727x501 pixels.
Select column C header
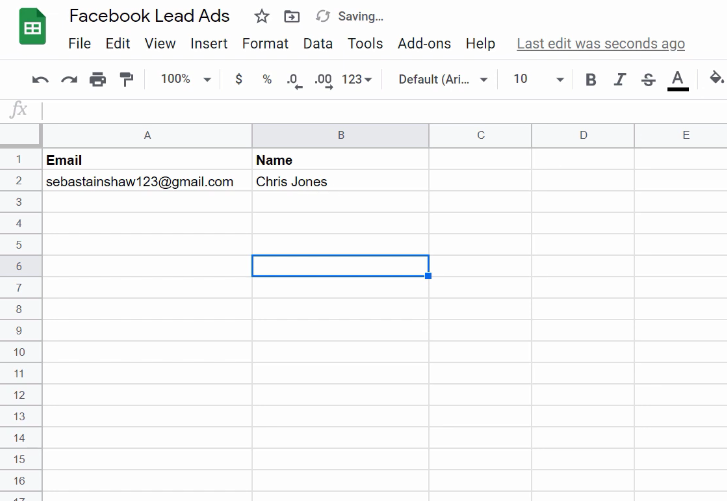click(481, 135)
